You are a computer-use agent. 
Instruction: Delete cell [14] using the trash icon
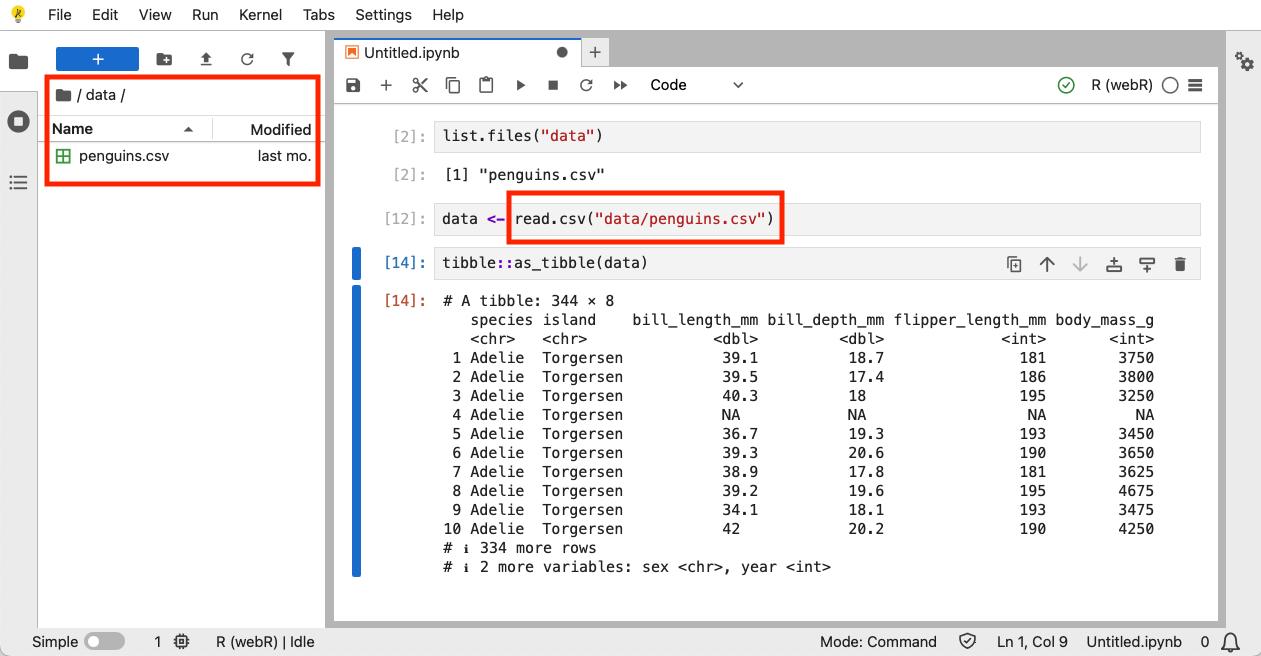[x=1180, y=263]
